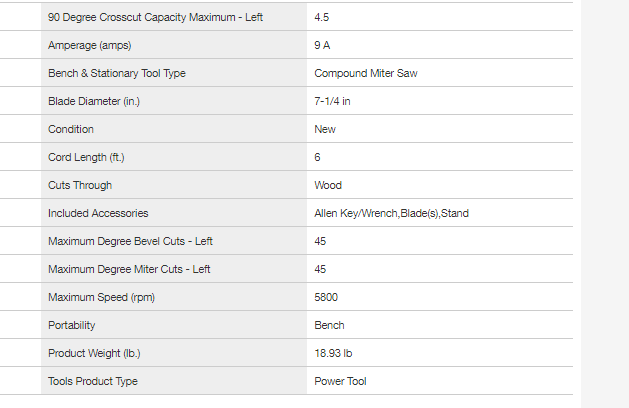Screen dimensions: 629x408
Task: Click the "7-1/4 in" blade diameter value
Action: pos(332,101)
